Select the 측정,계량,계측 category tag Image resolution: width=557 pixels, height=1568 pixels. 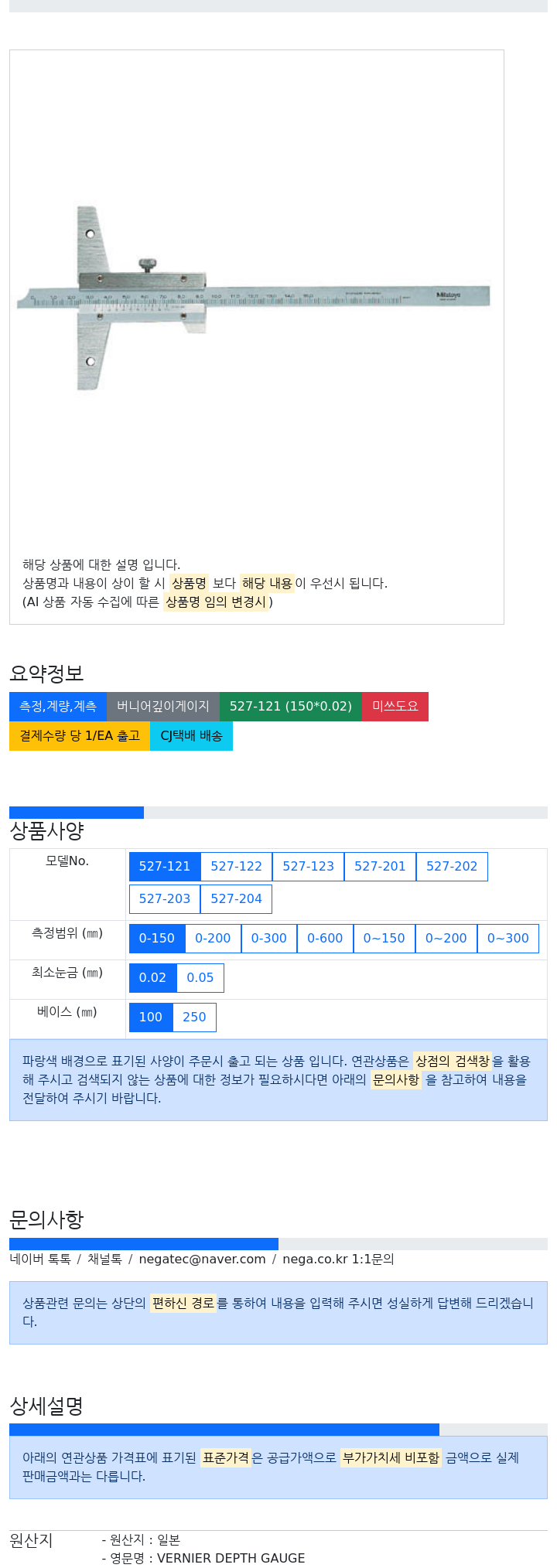[x=58, y=706]
